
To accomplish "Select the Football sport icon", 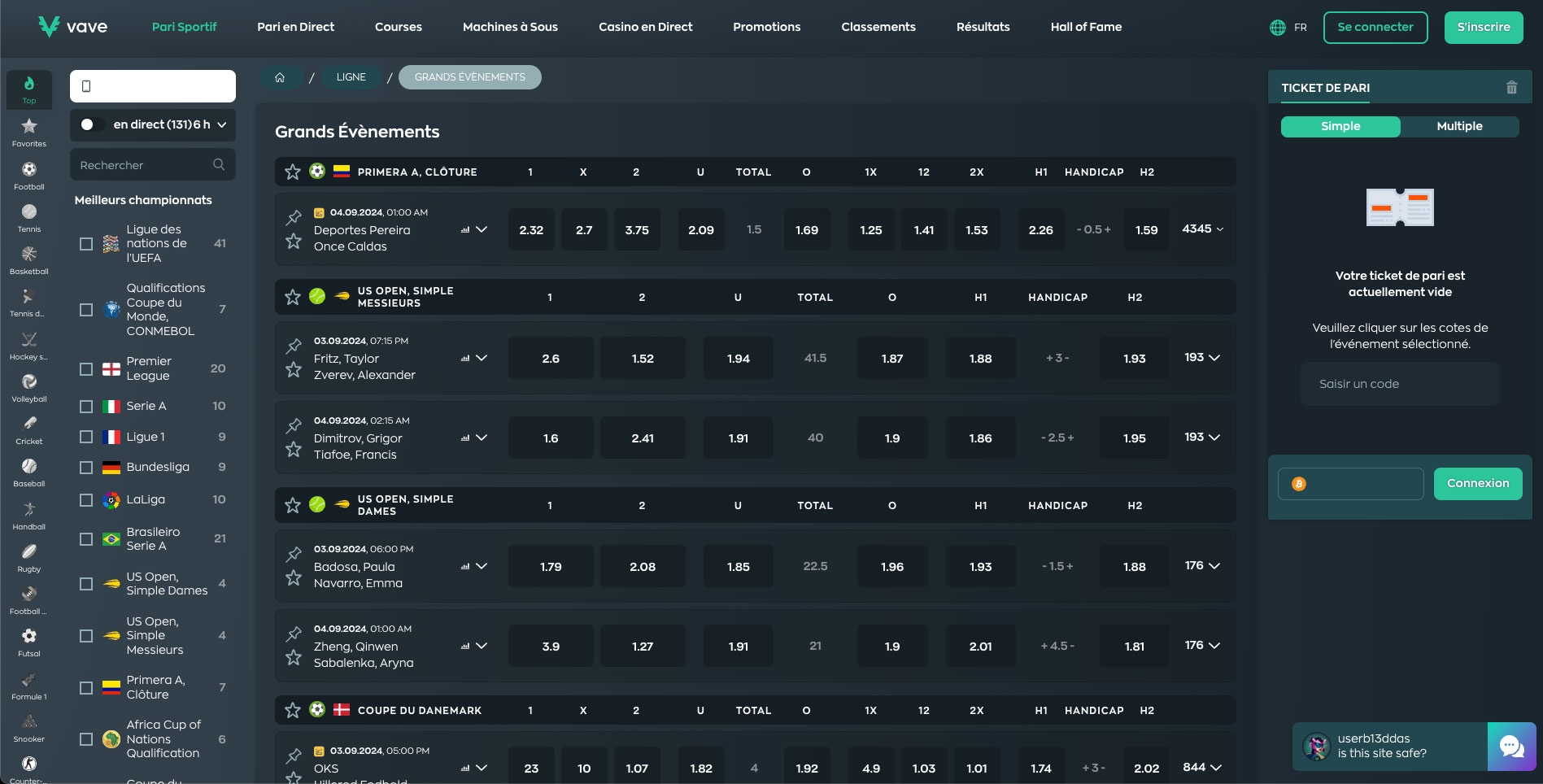I will [x=29, y=176].
